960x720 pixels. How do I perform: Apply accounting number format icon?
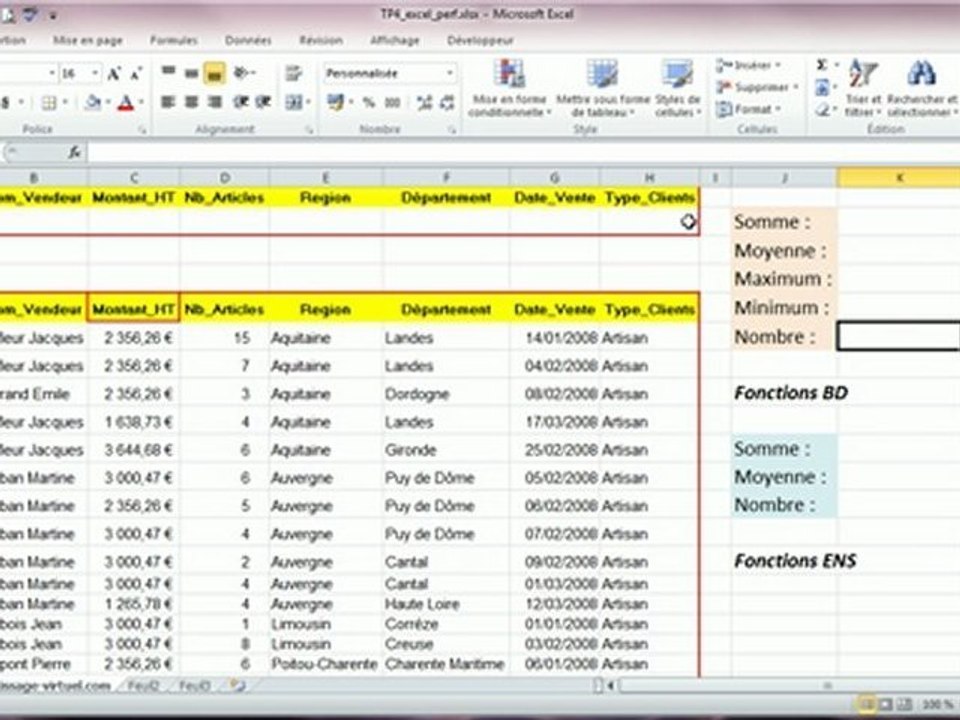click(x=335, y=102)
